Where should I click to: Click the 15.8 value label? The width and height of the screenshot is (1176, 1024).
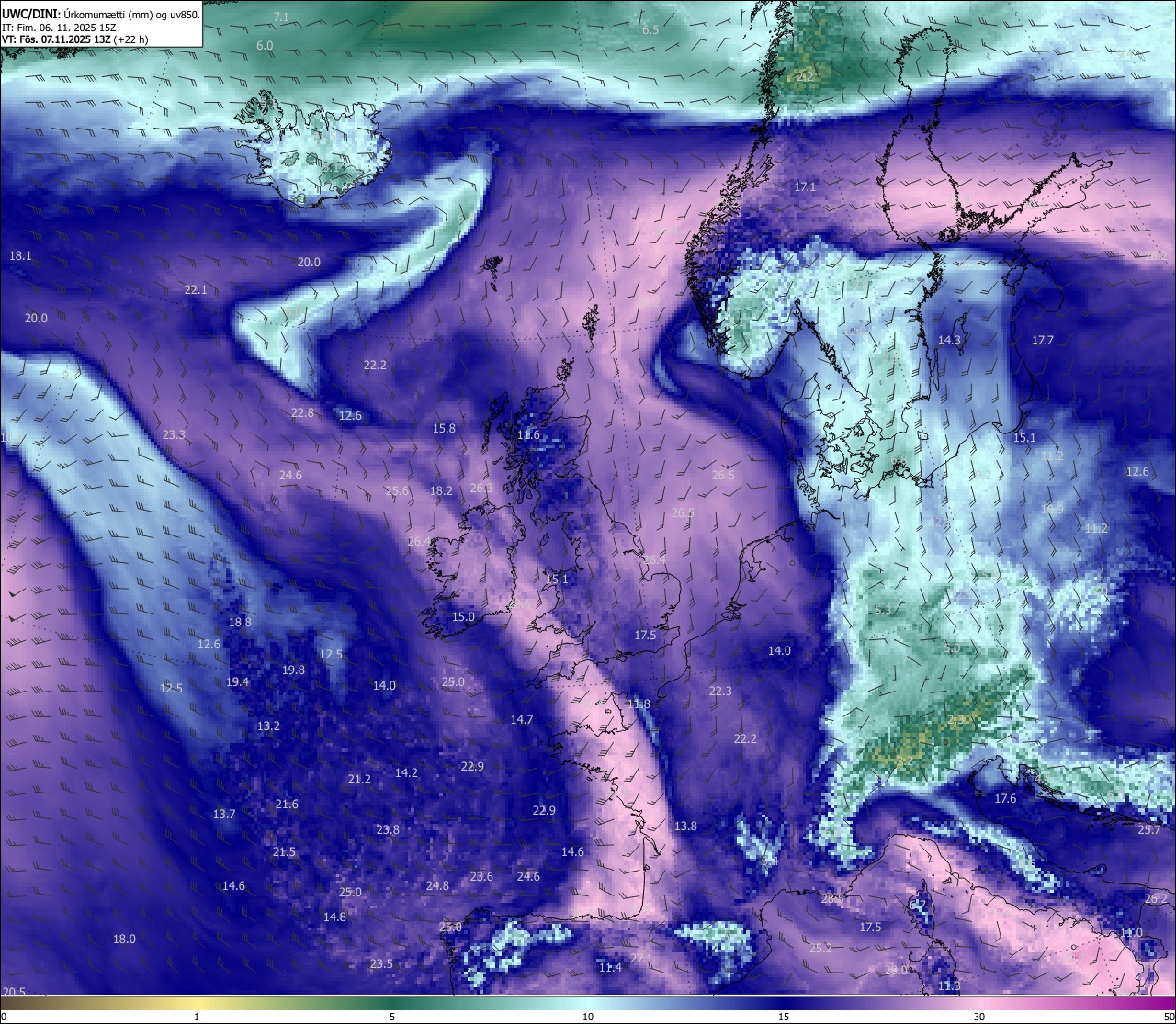pyautogui.click(x=444, y=428)
